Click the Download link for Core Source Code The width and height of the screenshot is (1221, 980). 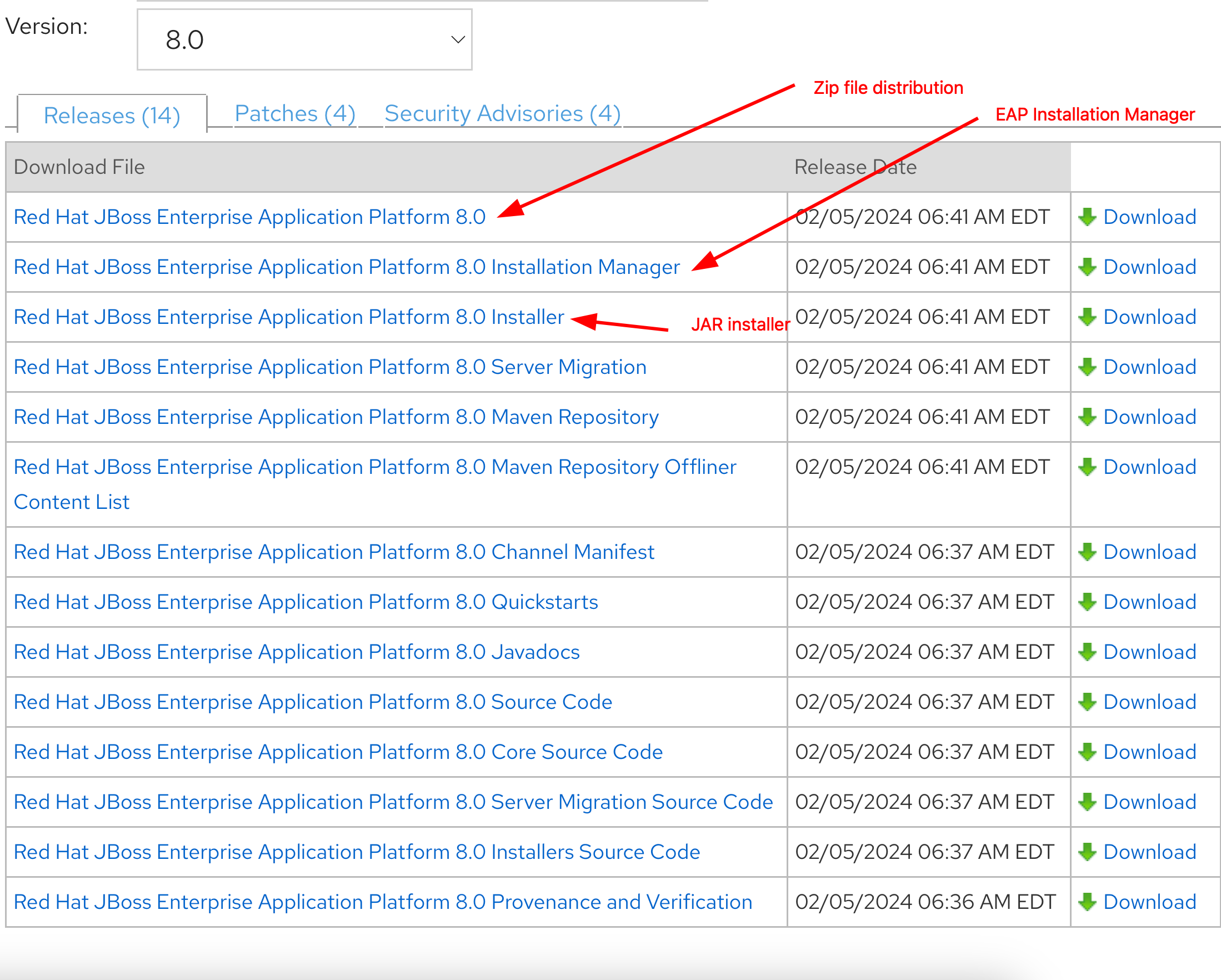point(1149,752)
